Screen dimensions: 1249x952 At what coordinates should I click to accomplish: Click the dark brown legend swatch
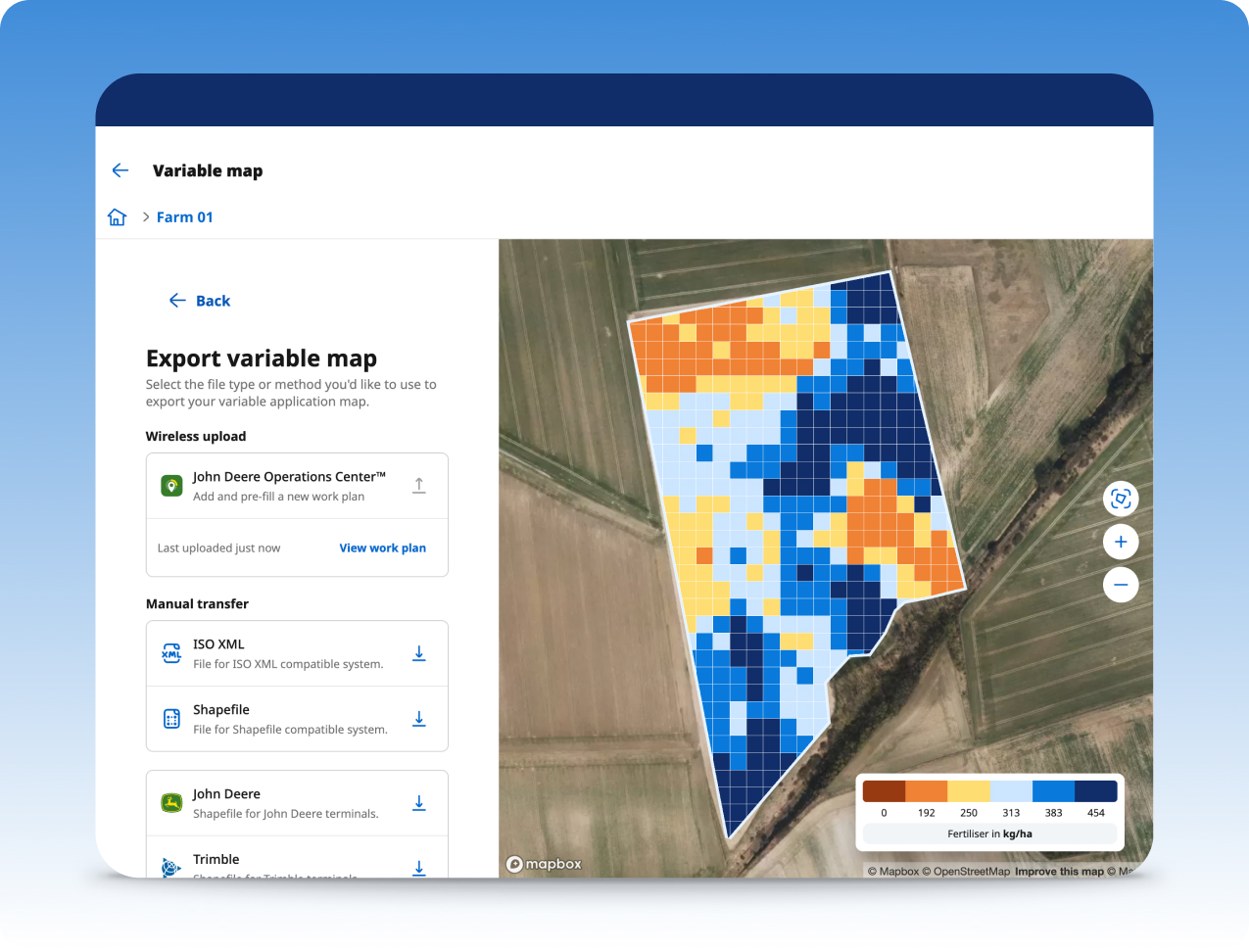884,791
